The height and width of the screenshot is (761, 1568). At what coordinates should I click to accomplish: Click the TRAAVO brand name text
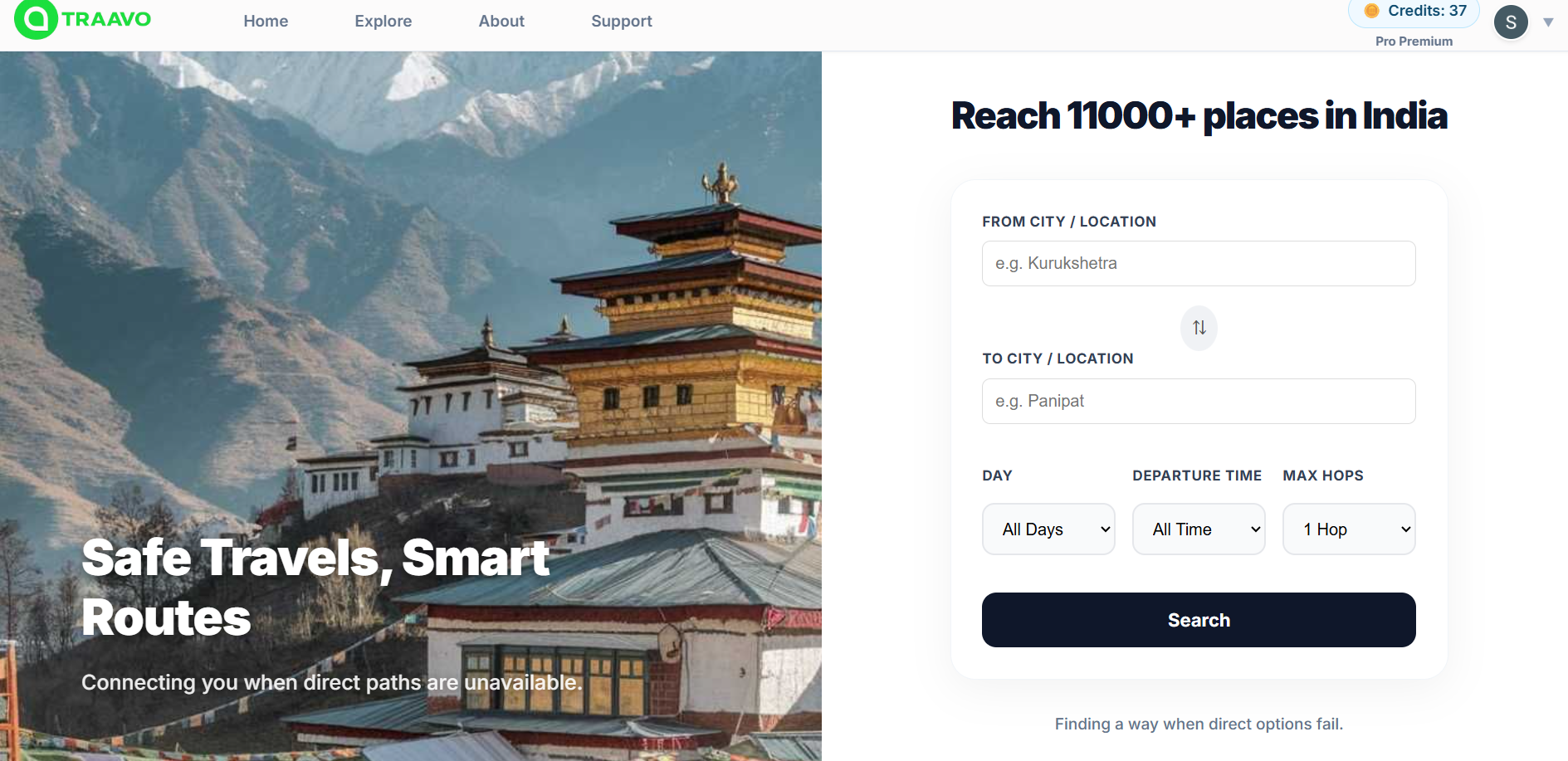(x=106, y=19)
